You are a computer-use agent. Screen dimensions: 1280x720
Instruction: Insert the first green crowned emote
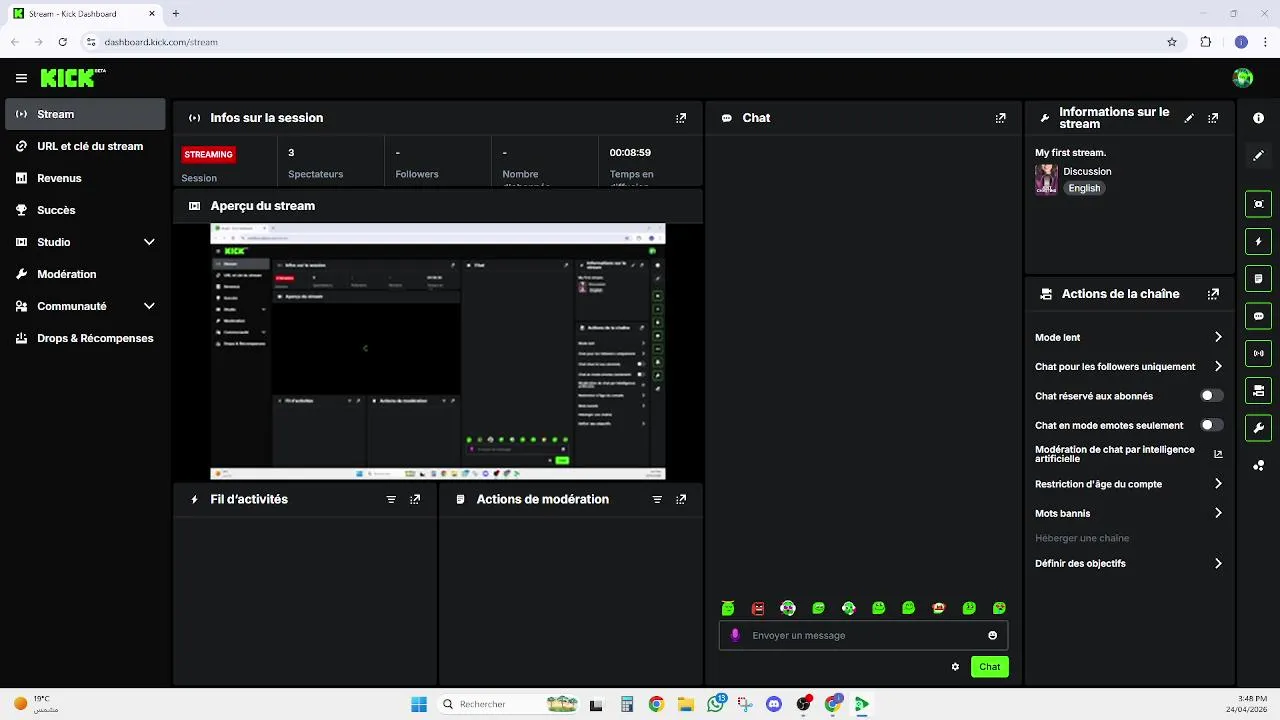[728, 608]
